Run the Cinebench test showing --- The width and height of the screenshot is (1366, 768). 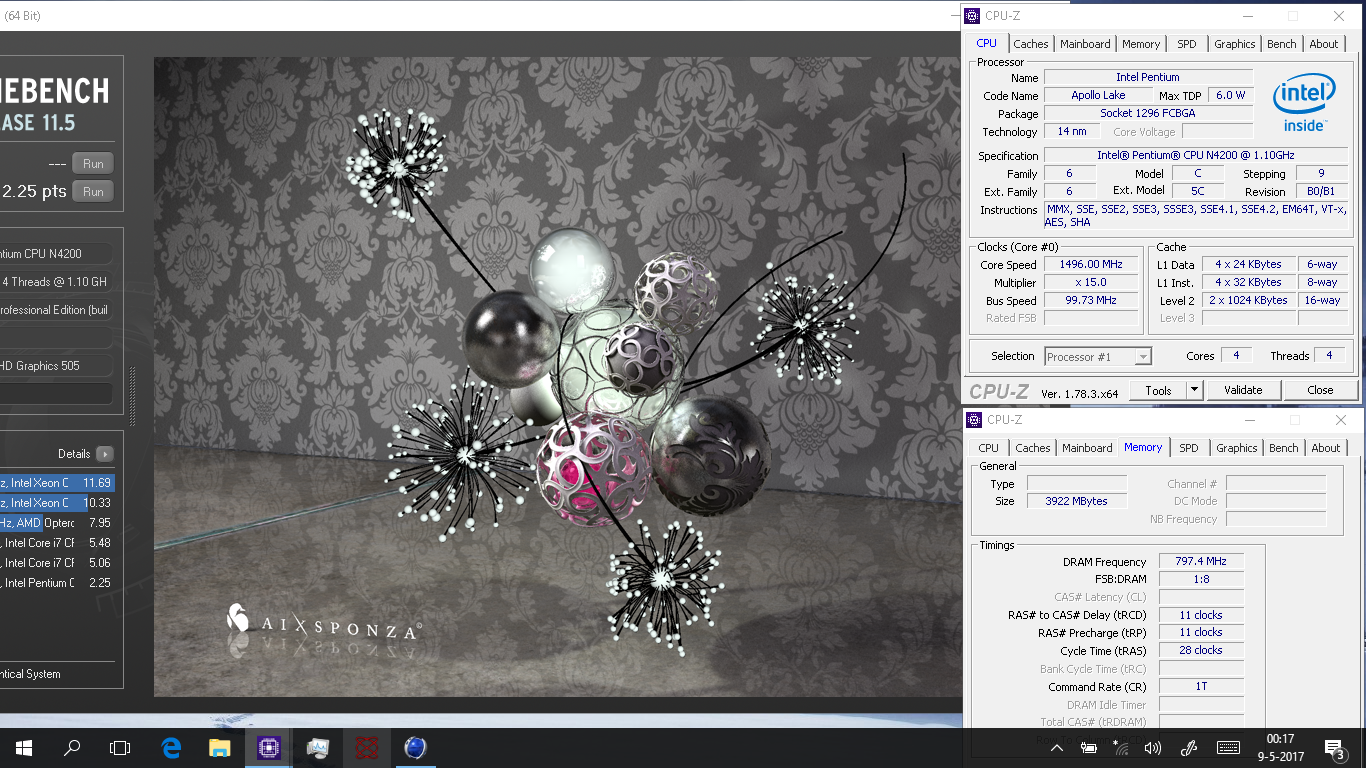coord(93,164)
